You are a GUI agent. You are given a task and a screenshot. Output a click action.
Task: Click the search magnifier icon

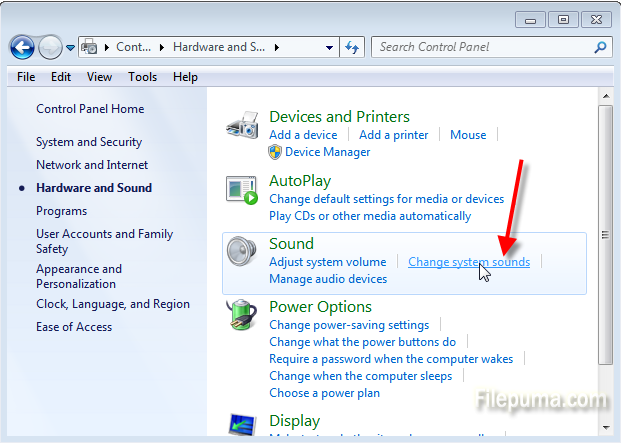(x=600, y=47)
